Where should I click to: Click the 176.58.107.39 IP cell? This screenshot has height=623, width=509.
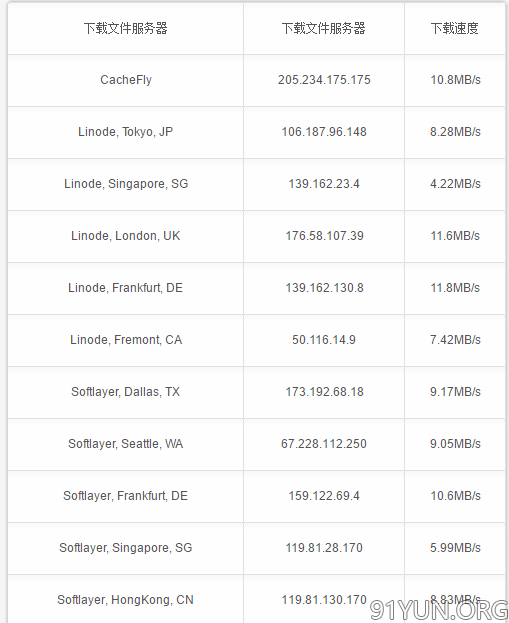coord(324,236)
